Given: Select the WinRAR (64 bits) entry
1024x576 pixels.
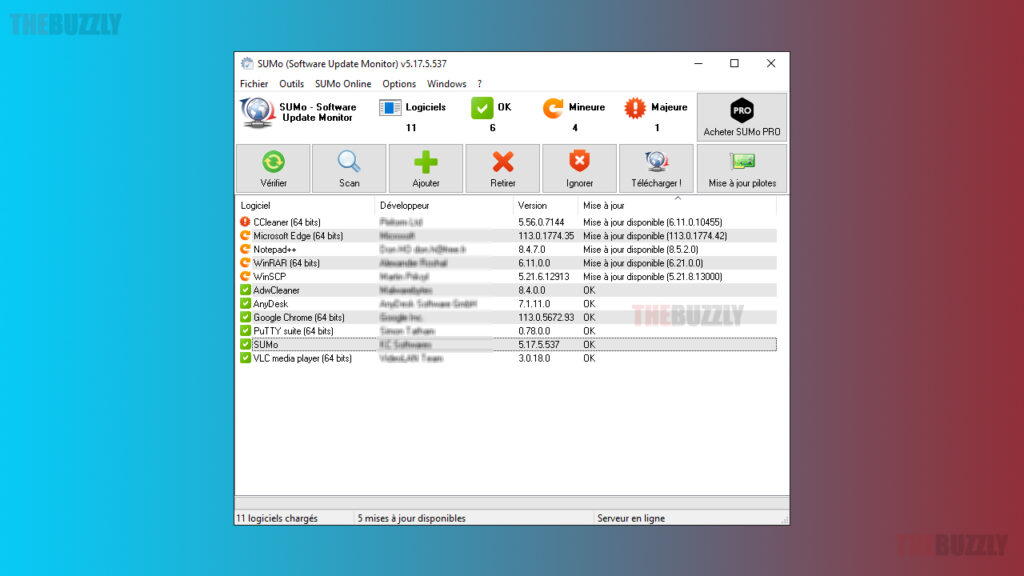Looking at the screenshot, I should coord(286,263).
